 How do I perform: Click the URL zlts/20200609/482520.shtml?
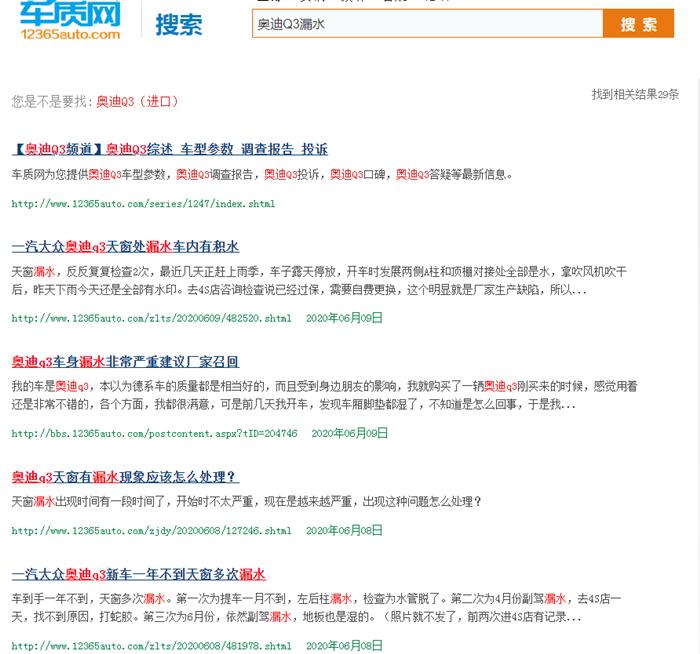[x=151, y=319]
